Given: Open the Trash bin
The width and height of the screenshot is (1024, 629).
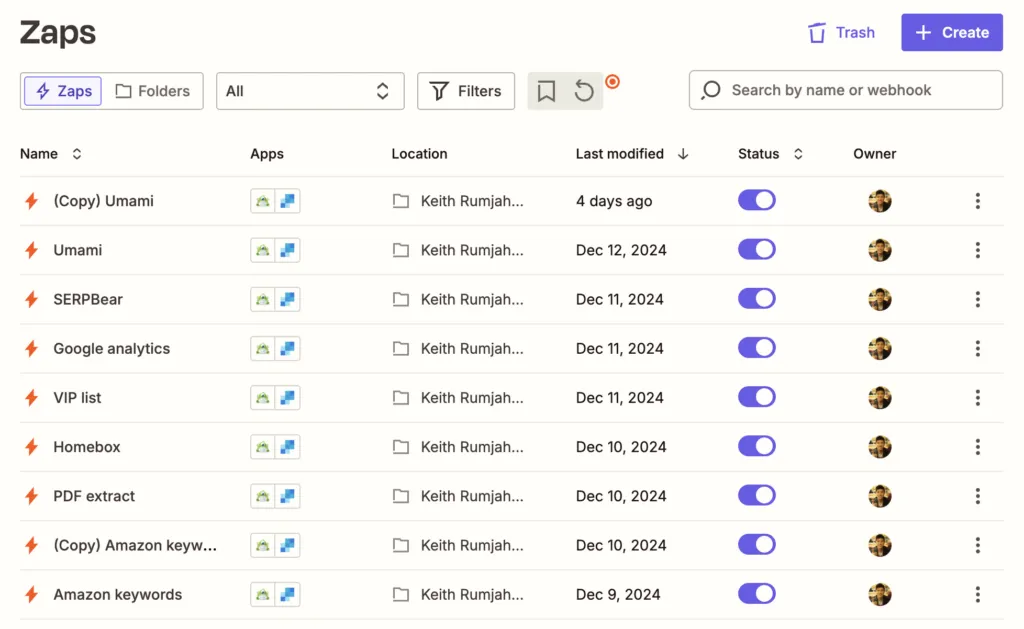Looking at the screenshot, I should point(841,32).
